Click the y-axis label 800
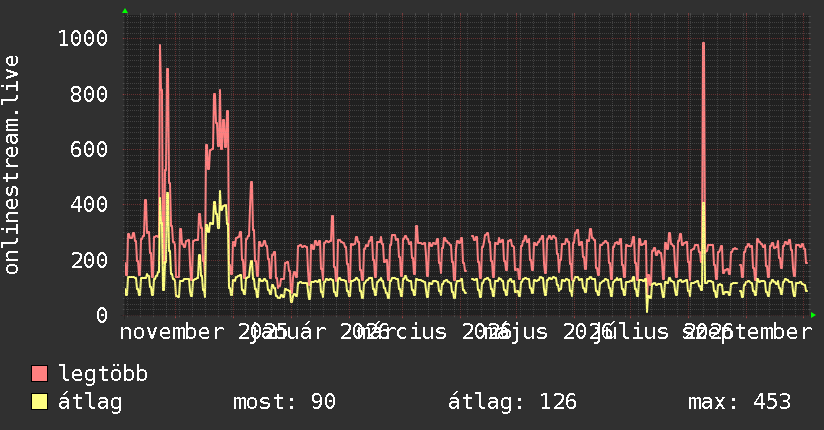This screenshot has height=430, width=824. [x=89, y=94]
